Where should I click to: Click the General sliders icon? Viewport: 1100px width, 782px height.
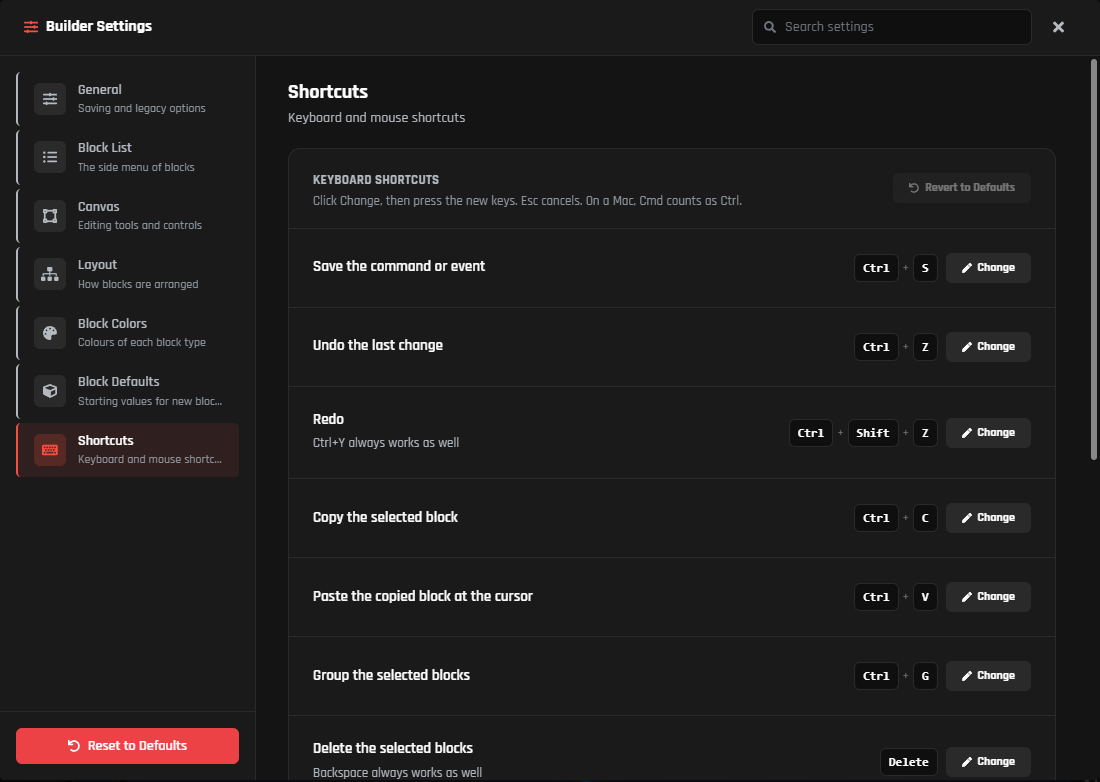click(50, 99)
